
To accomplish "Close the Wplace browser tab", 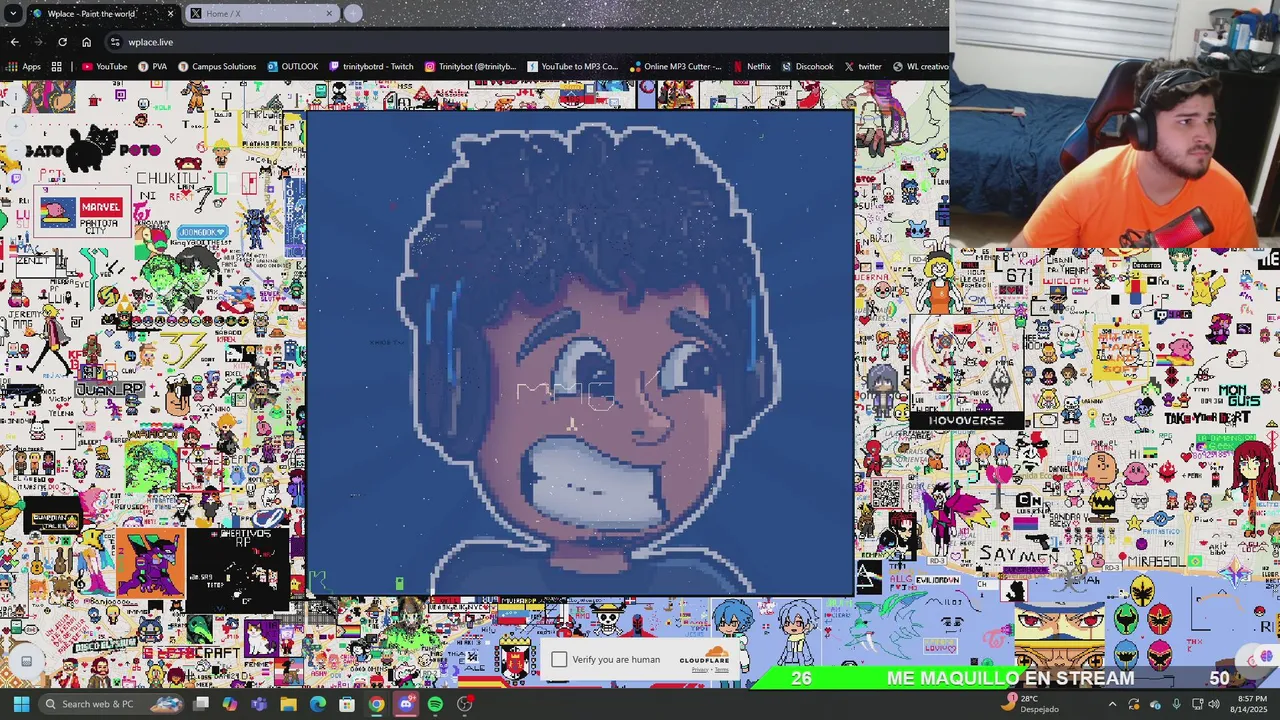I will pyautogui.click(x=170, y=13).
